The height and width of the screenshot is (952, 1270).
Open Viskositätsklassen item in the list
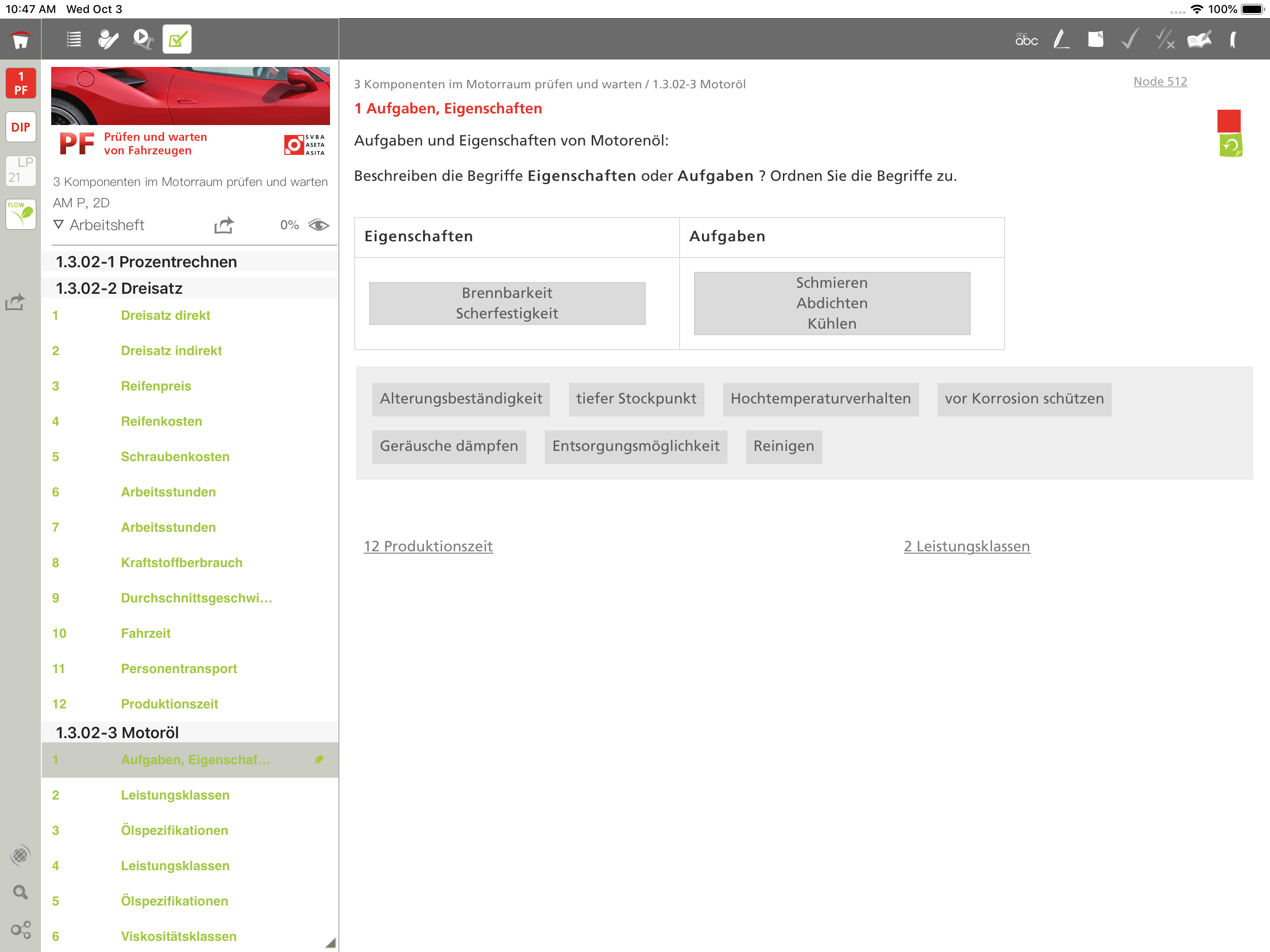point(178,936)
